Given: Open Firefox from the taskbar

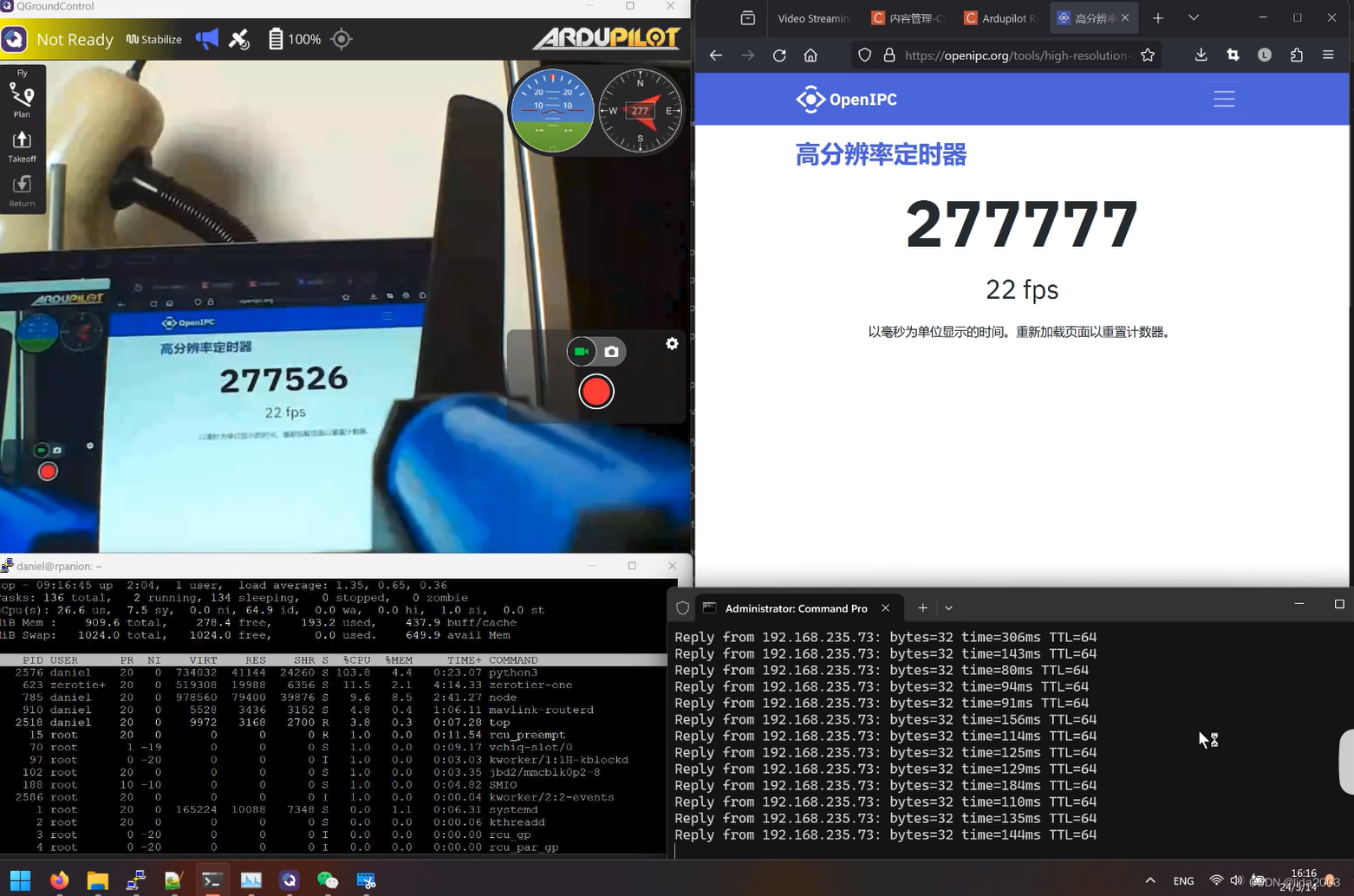Looking at the screenshot, I should click(59, 880).
